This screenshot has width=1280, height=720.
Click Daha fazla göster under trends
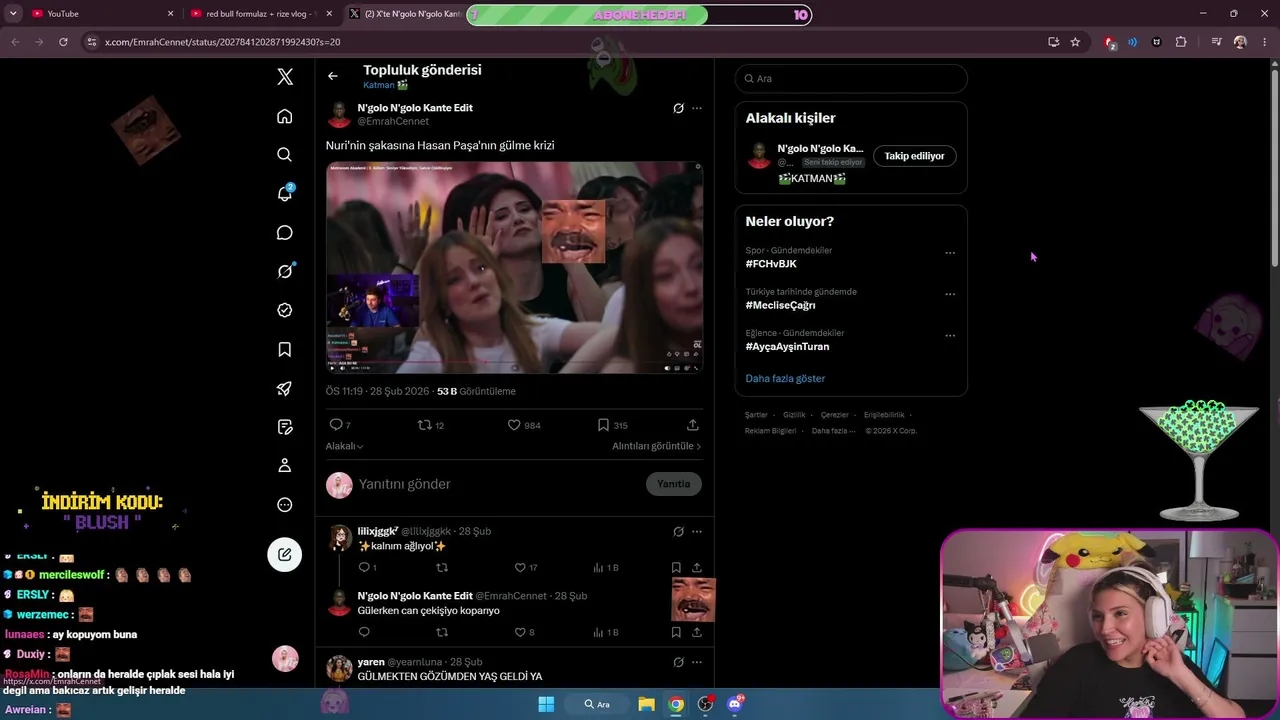(785, 379)
